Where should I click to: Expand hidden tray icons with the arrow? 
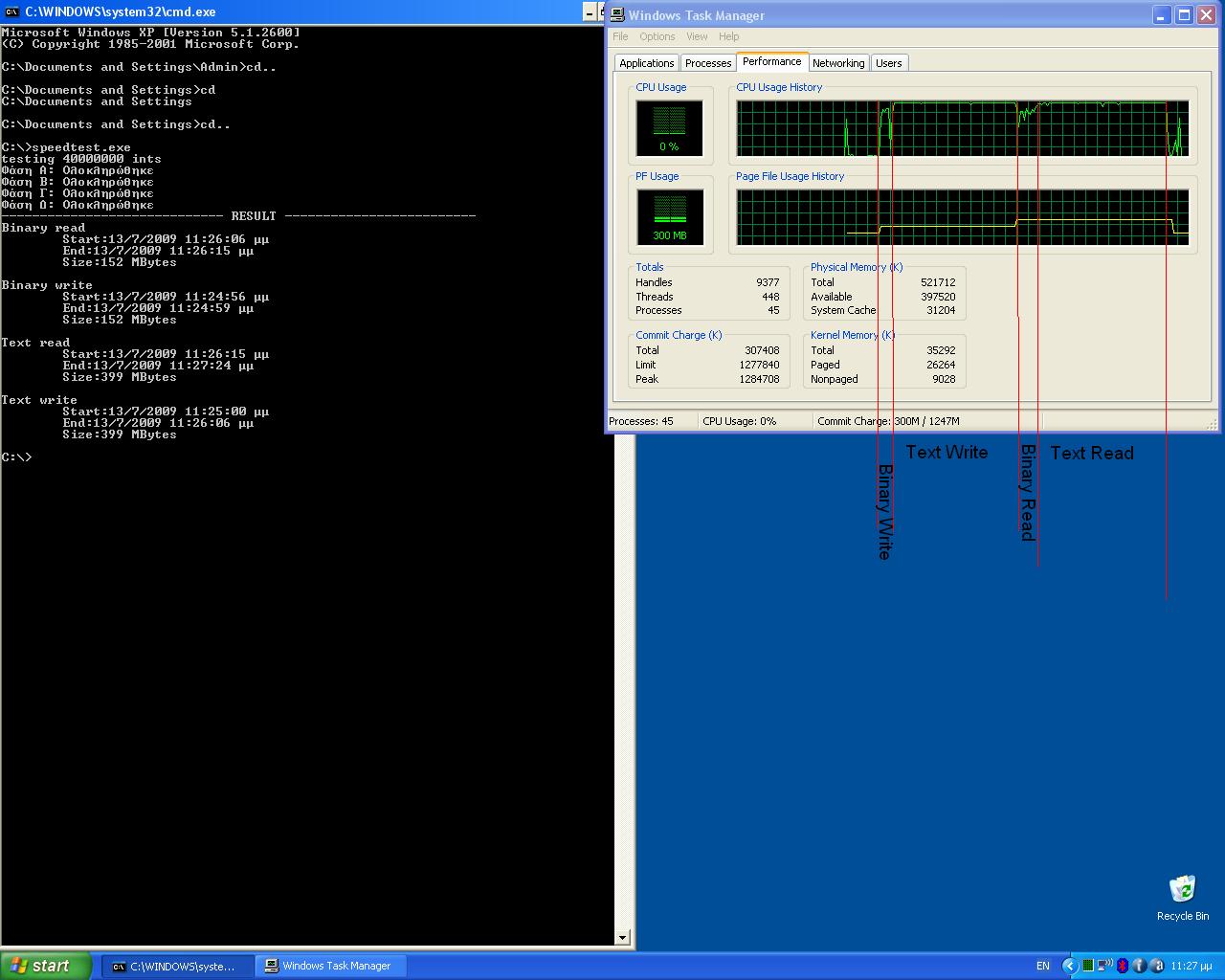1070,966
